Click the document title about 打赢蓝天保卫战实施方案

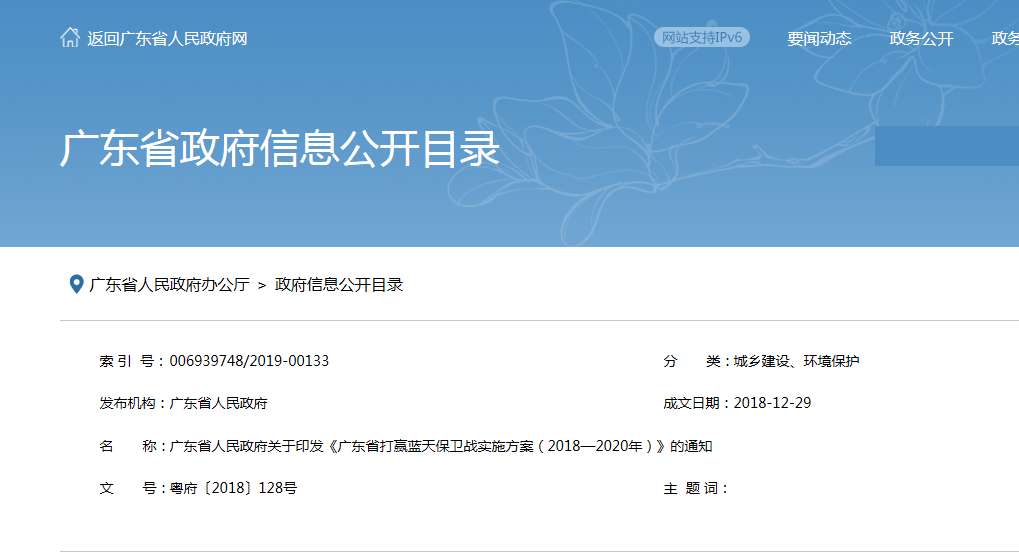click(x=441, y=447)
